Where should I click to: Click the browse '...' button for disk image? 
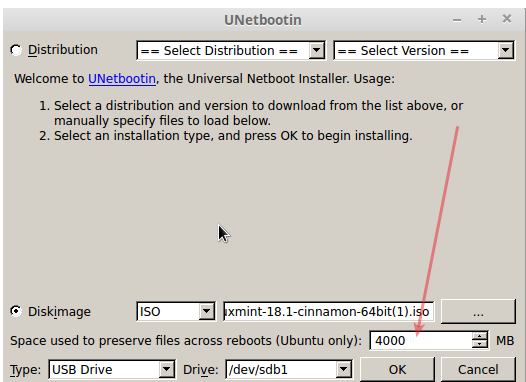click(x=478, y=312)
